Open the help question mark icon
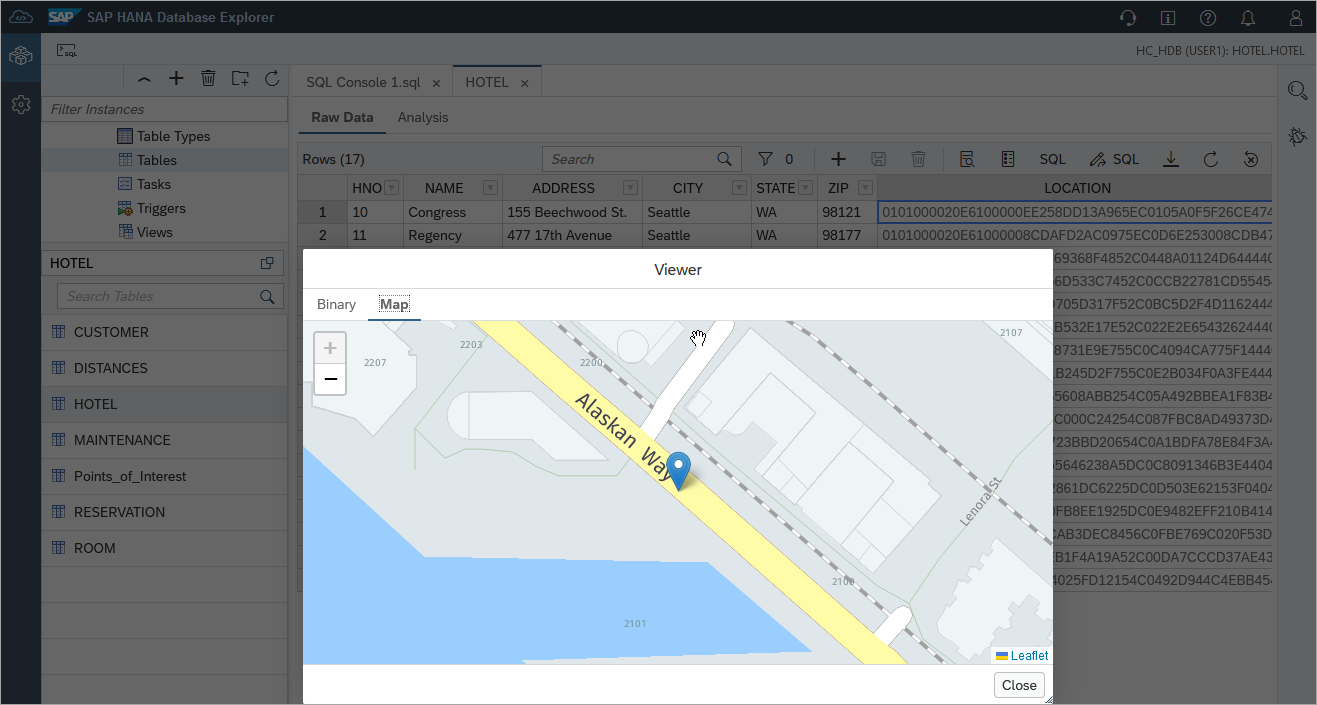 1208,18
